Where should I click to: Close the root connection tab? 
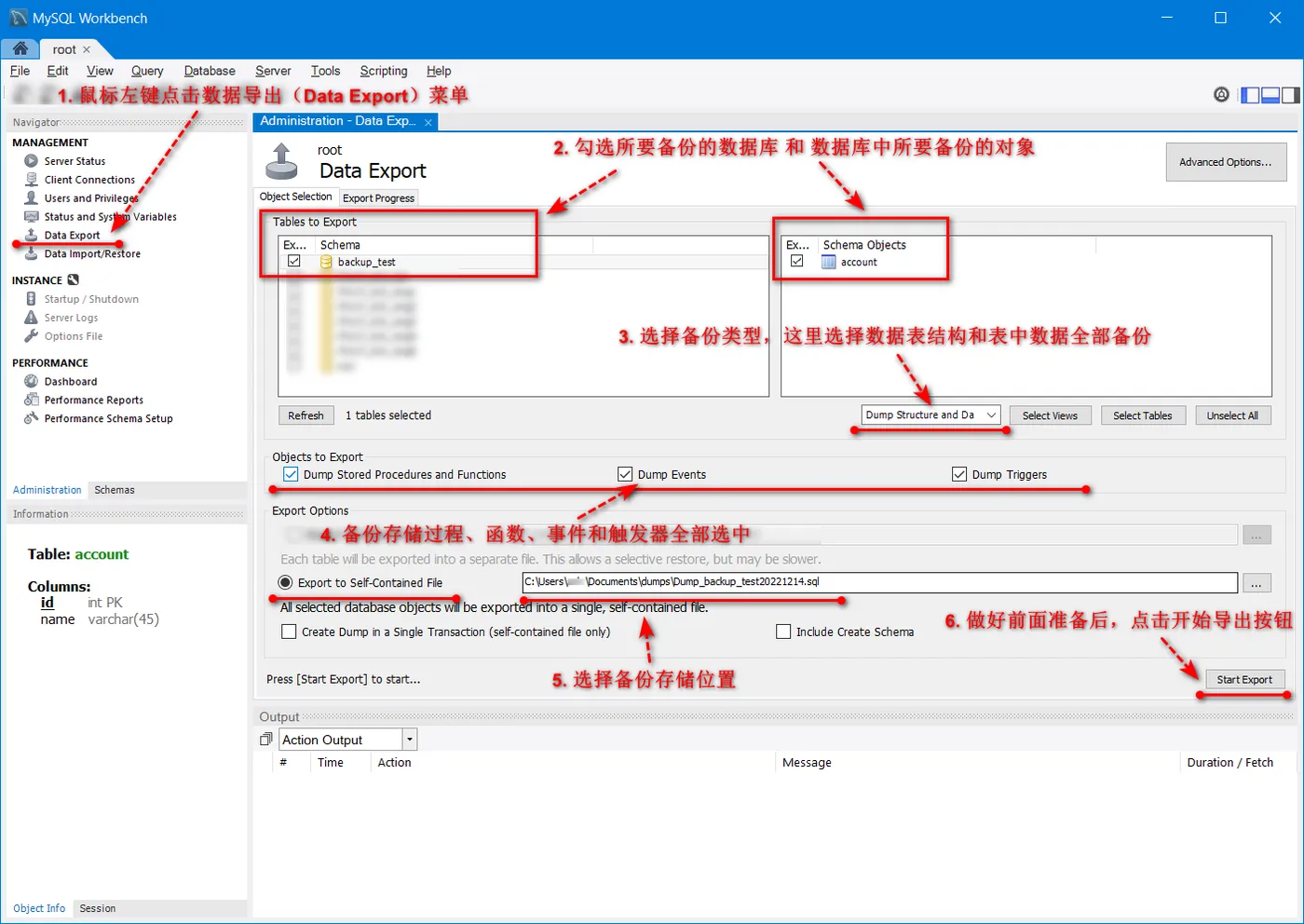pos(87,49)
